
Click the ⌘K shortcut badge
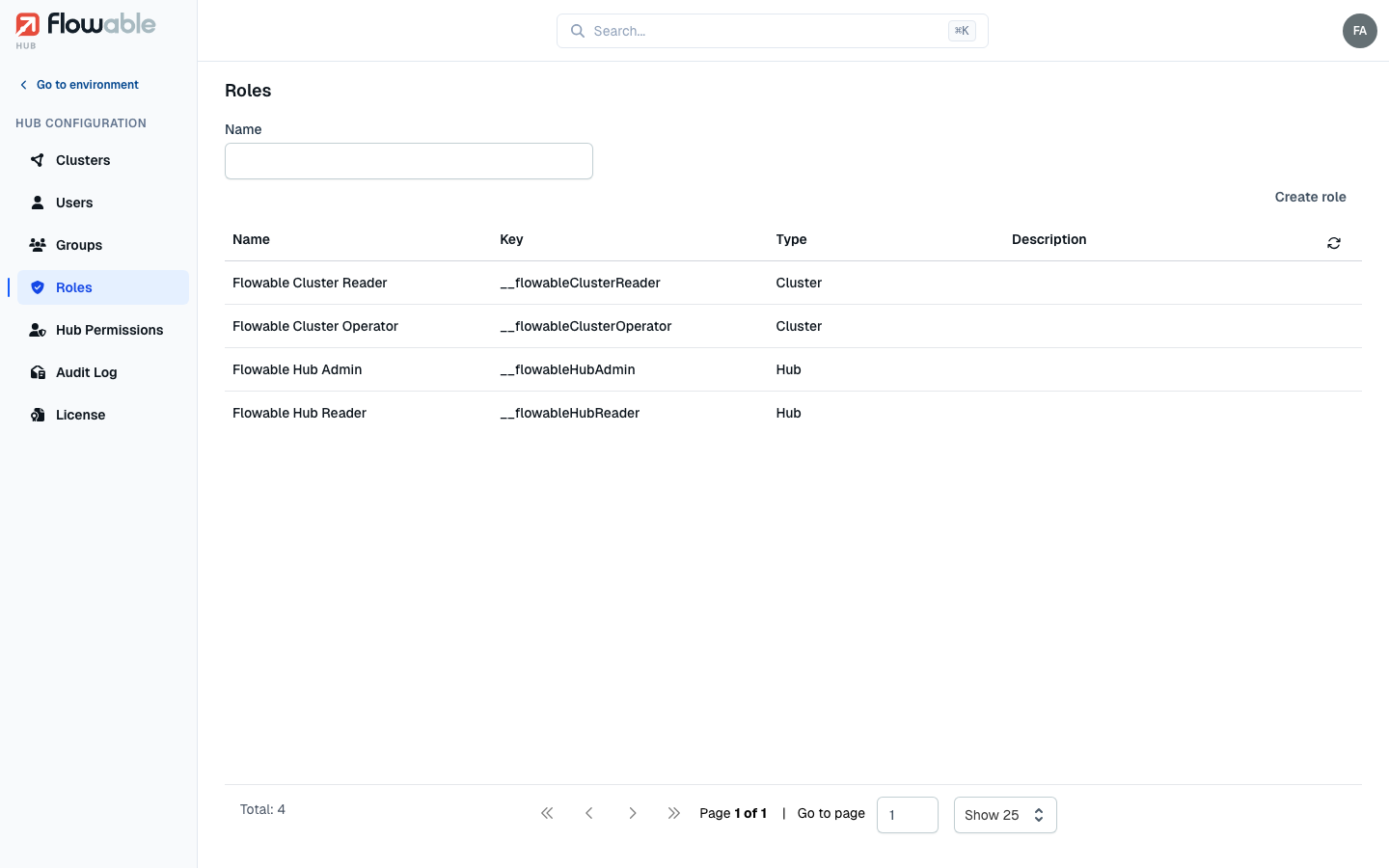coord(962,31)
